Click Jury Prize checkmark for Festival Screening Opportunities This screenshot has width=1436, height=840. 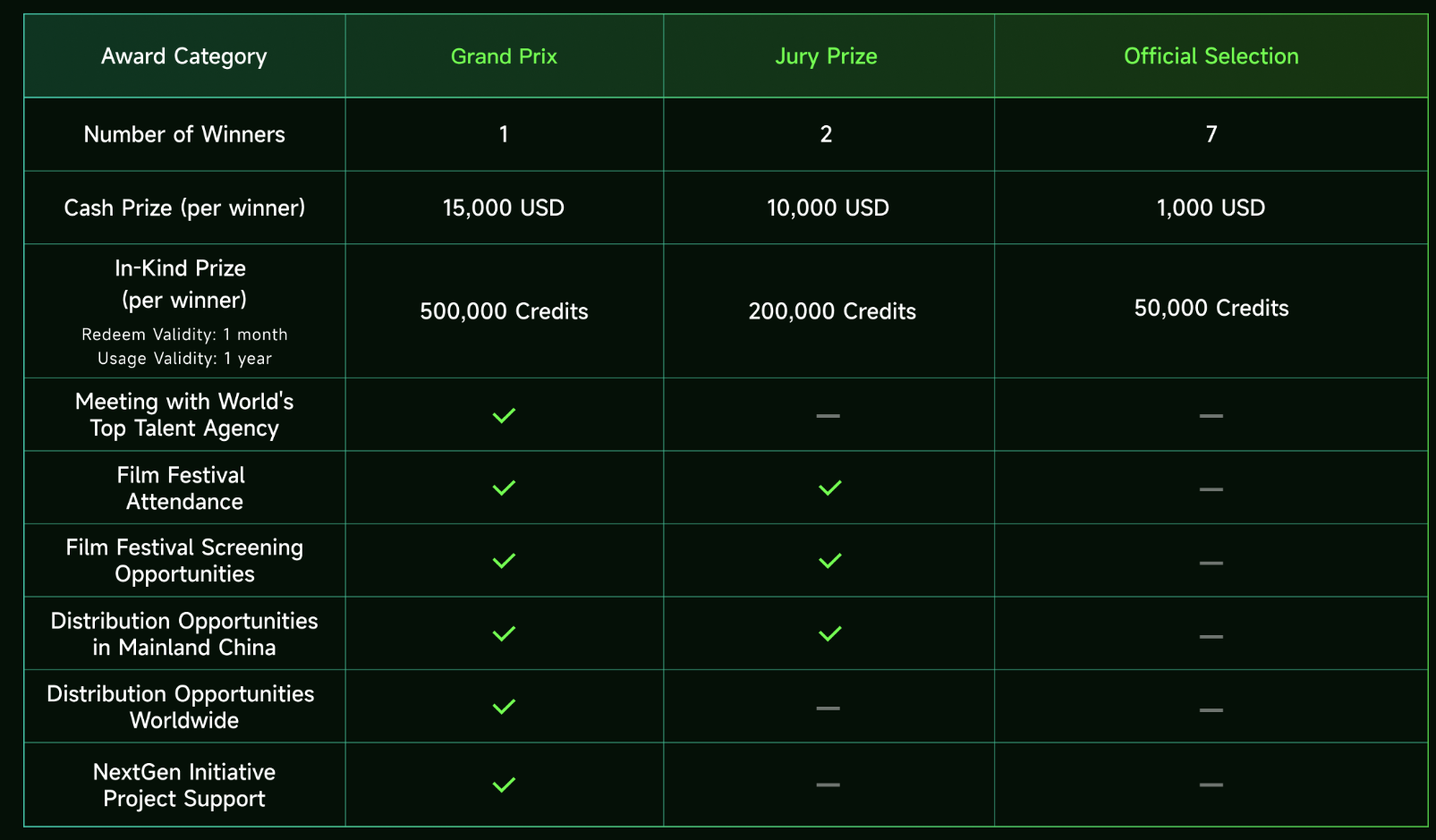coord(829,561)
